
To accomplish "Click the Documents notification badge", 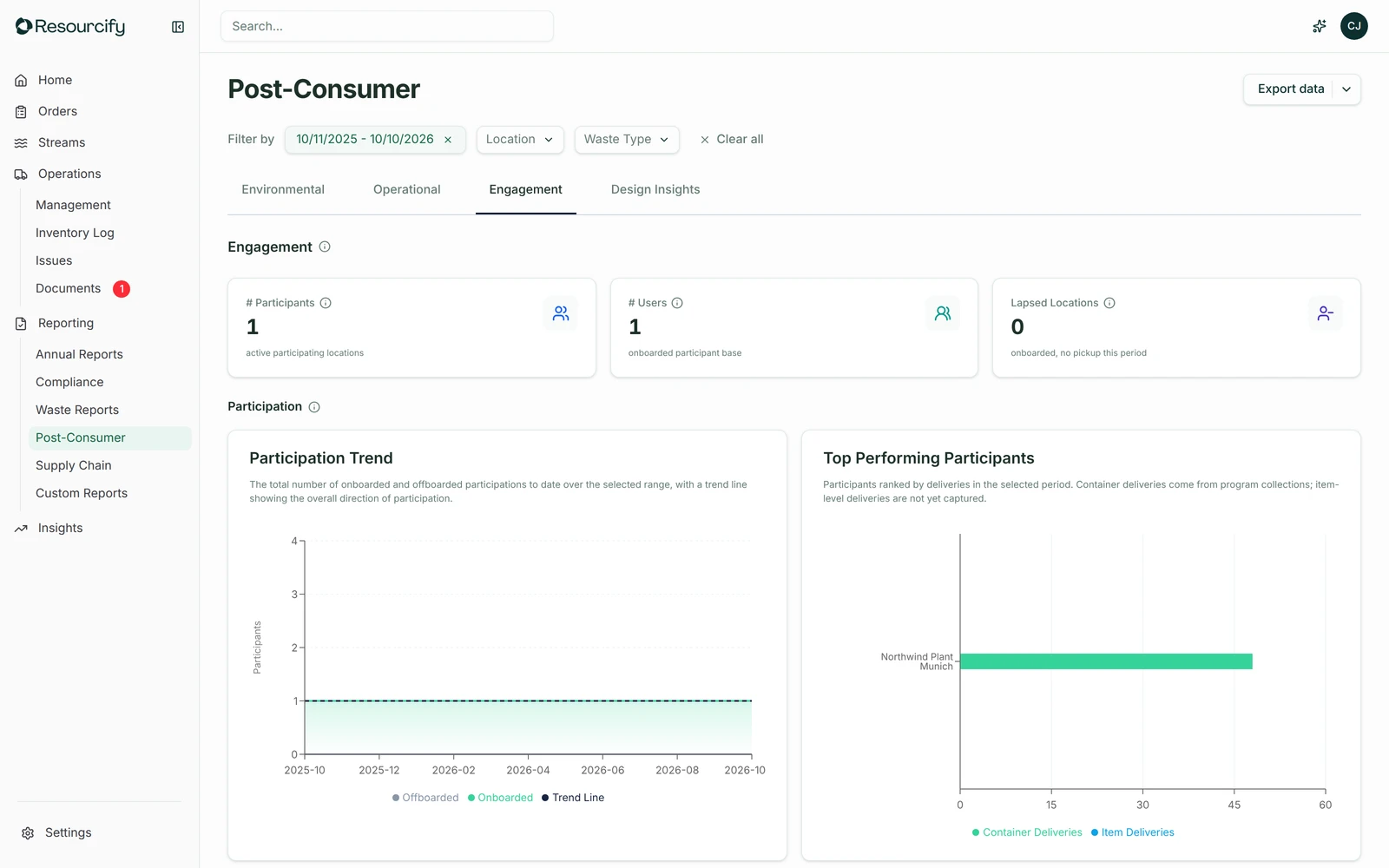I will [x=122, y=288].
